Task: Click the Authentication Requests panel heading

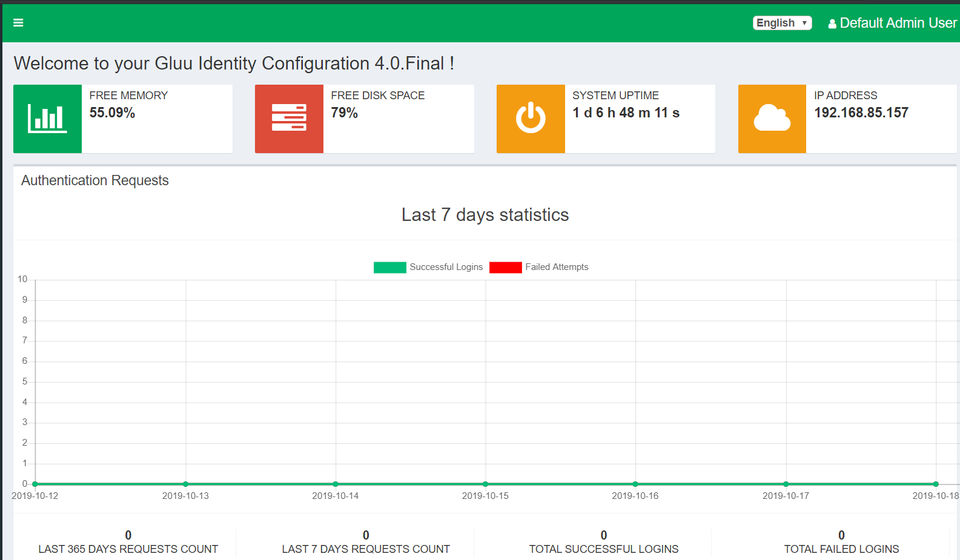Action: [x=95, y=181]
